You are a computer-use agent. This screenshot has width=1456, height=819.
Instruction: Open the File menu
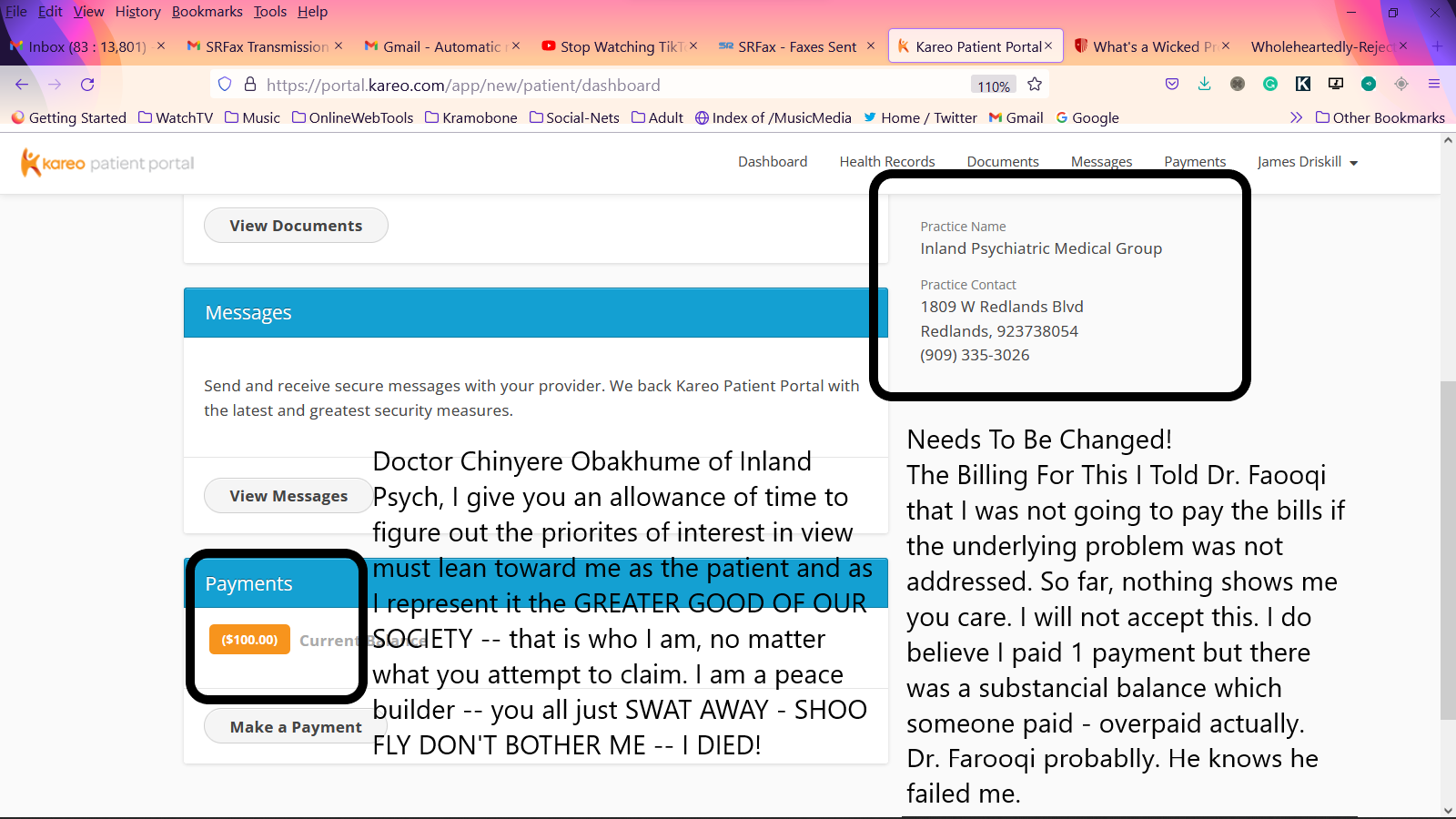coord(16,11)
